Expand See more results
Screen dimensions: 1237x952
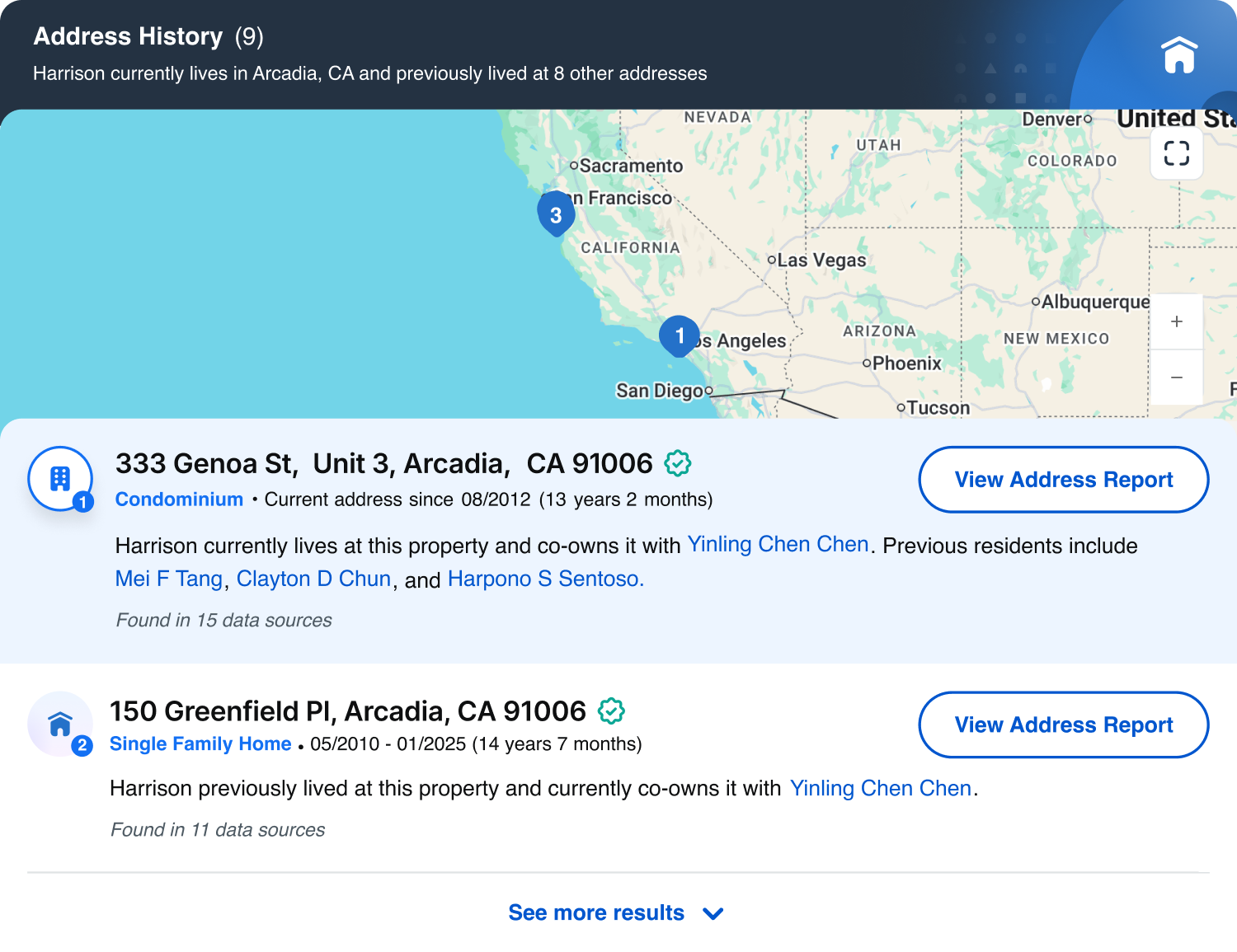tap(596, 912)
